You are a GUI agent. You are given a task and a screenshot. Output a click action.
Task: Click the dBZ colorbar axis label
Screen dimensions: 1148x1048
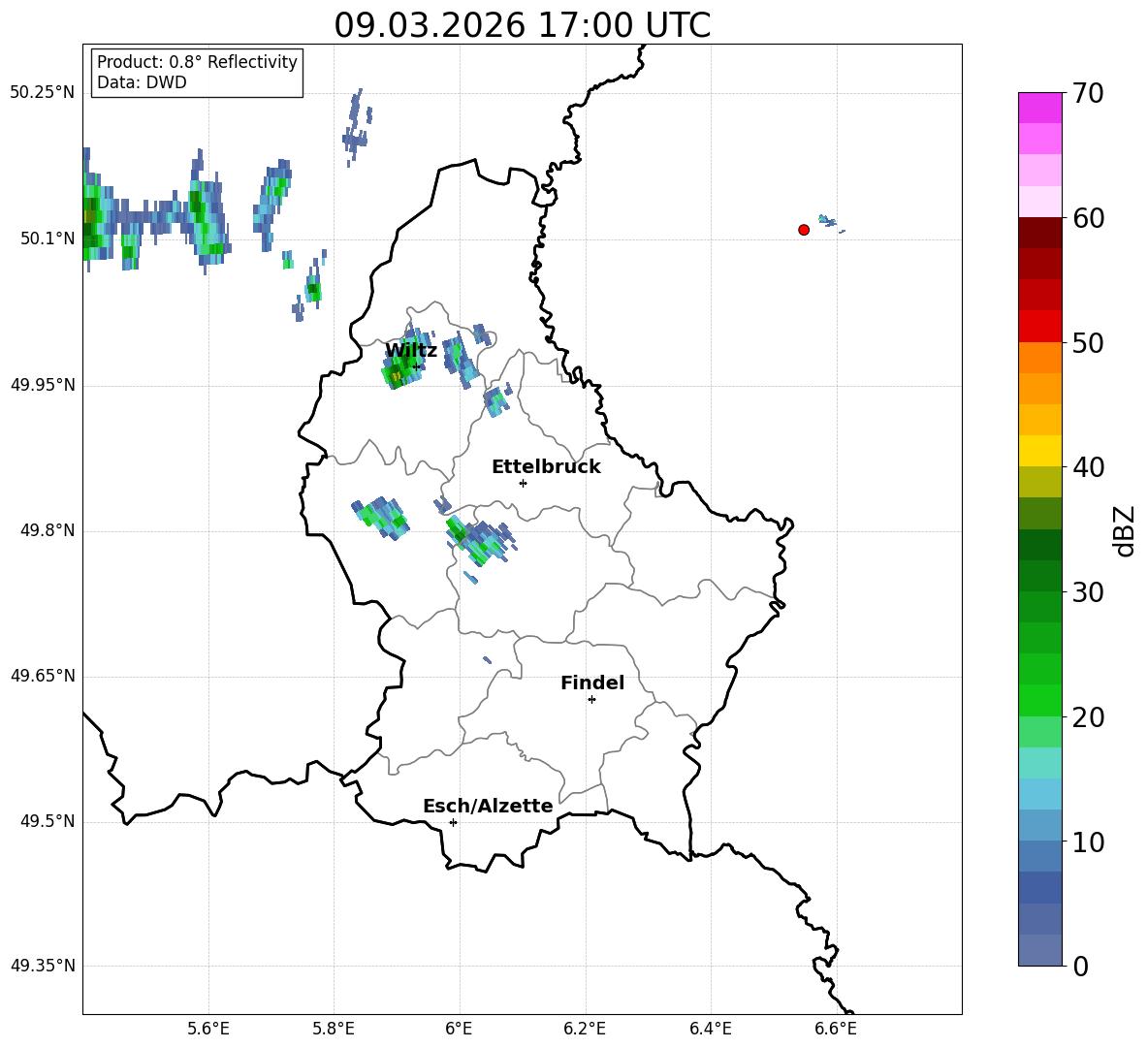click(x=1125, y=530)
